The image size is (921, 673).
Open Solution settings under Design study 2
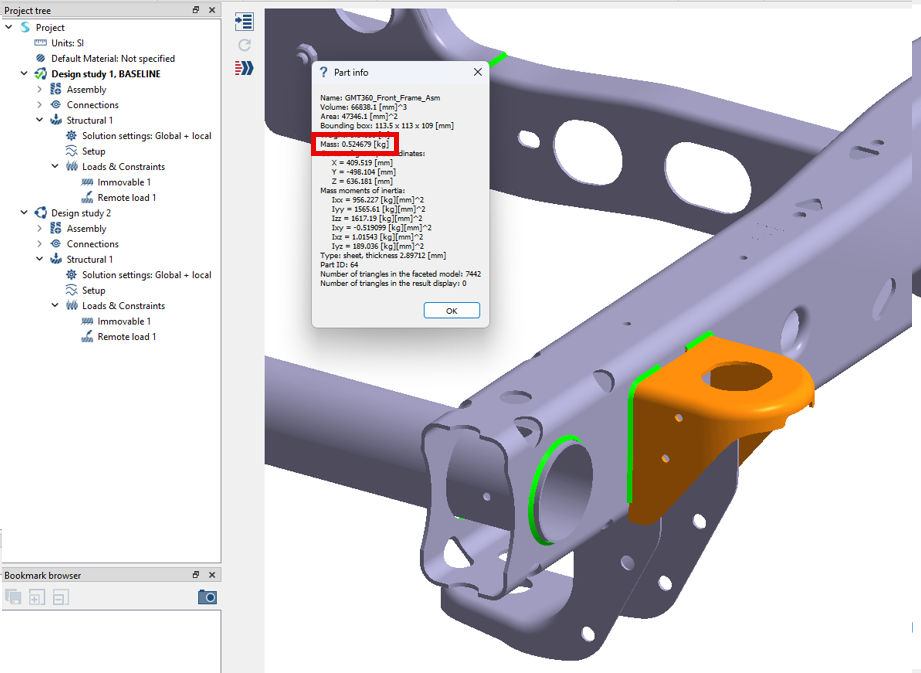pyautogui.click(x=146, y=275)
